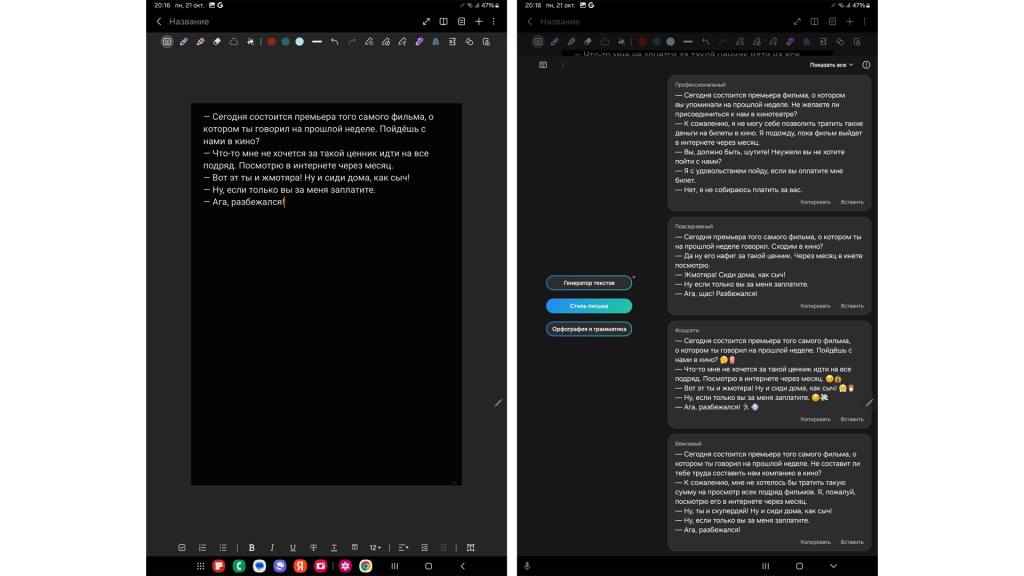Select the eraser tool in left note toolbar

tap(217, 42)
